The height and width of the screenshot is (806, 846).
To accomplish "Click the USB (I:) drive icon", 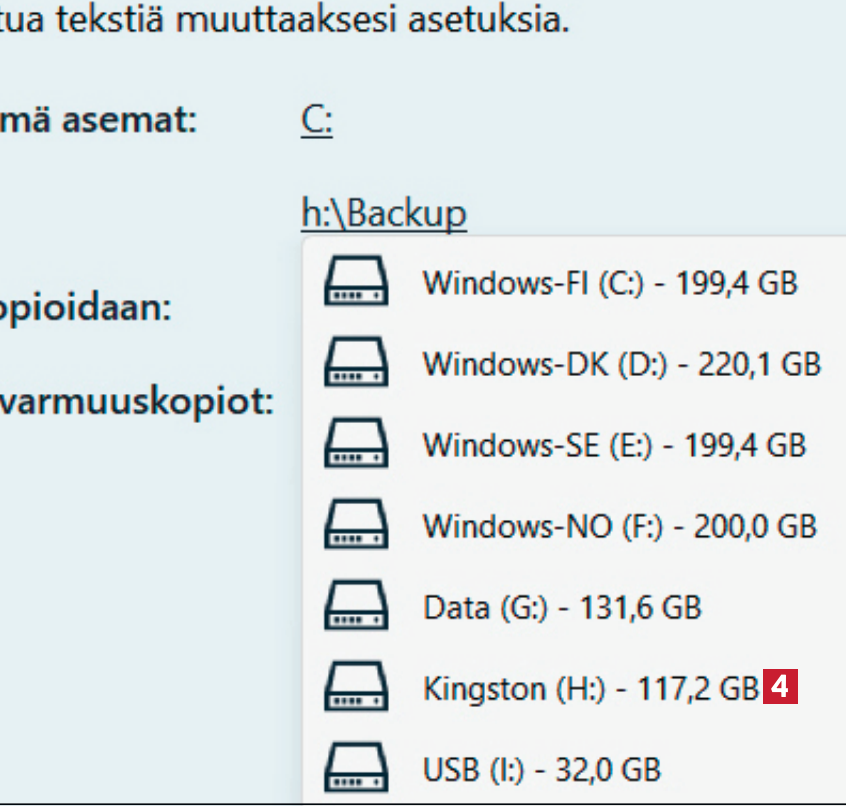I will 354,770.
